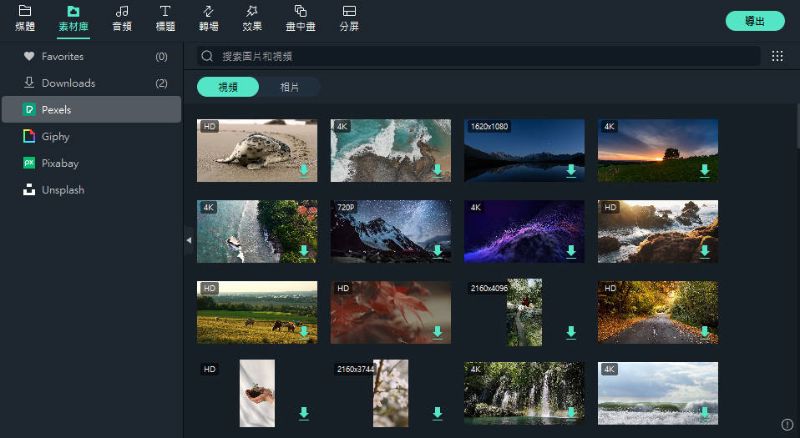Viewport: 800px width, 438px height.
Task: Open the Audio tab with music note
Action: pos(122,18)
